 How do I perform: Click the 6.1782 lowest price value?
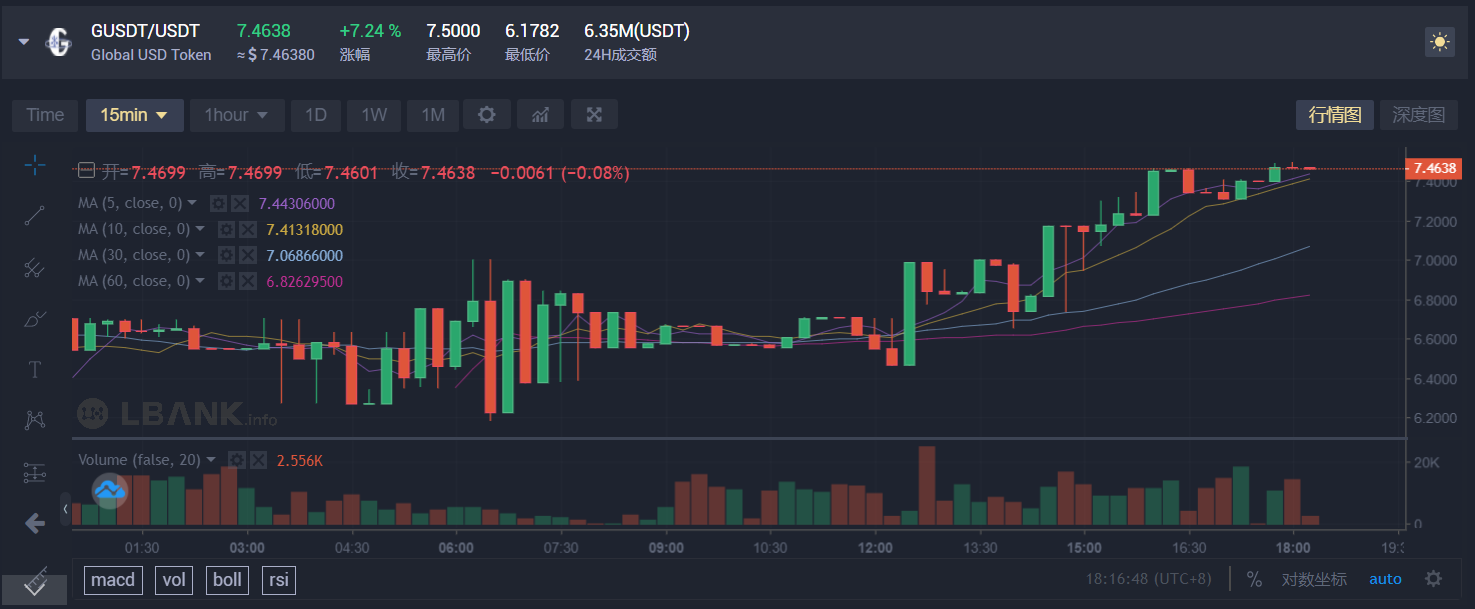(x=532, y=31)
